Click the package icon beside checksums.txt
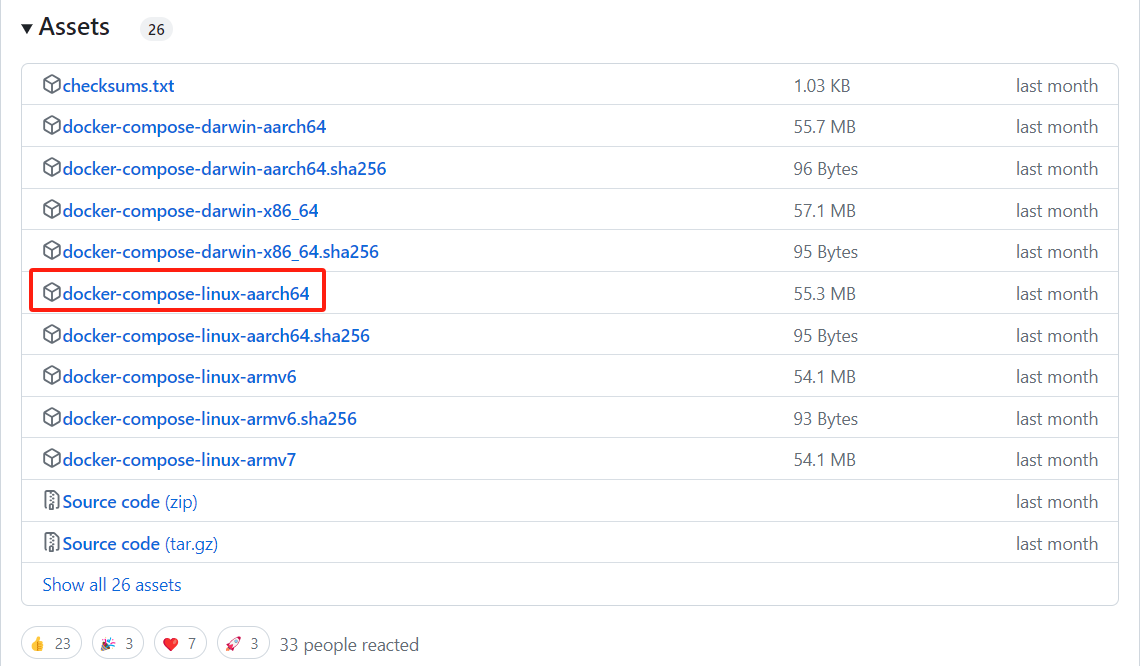The height and width of the screenshot is (666, 1145). (x=51, y=85)
